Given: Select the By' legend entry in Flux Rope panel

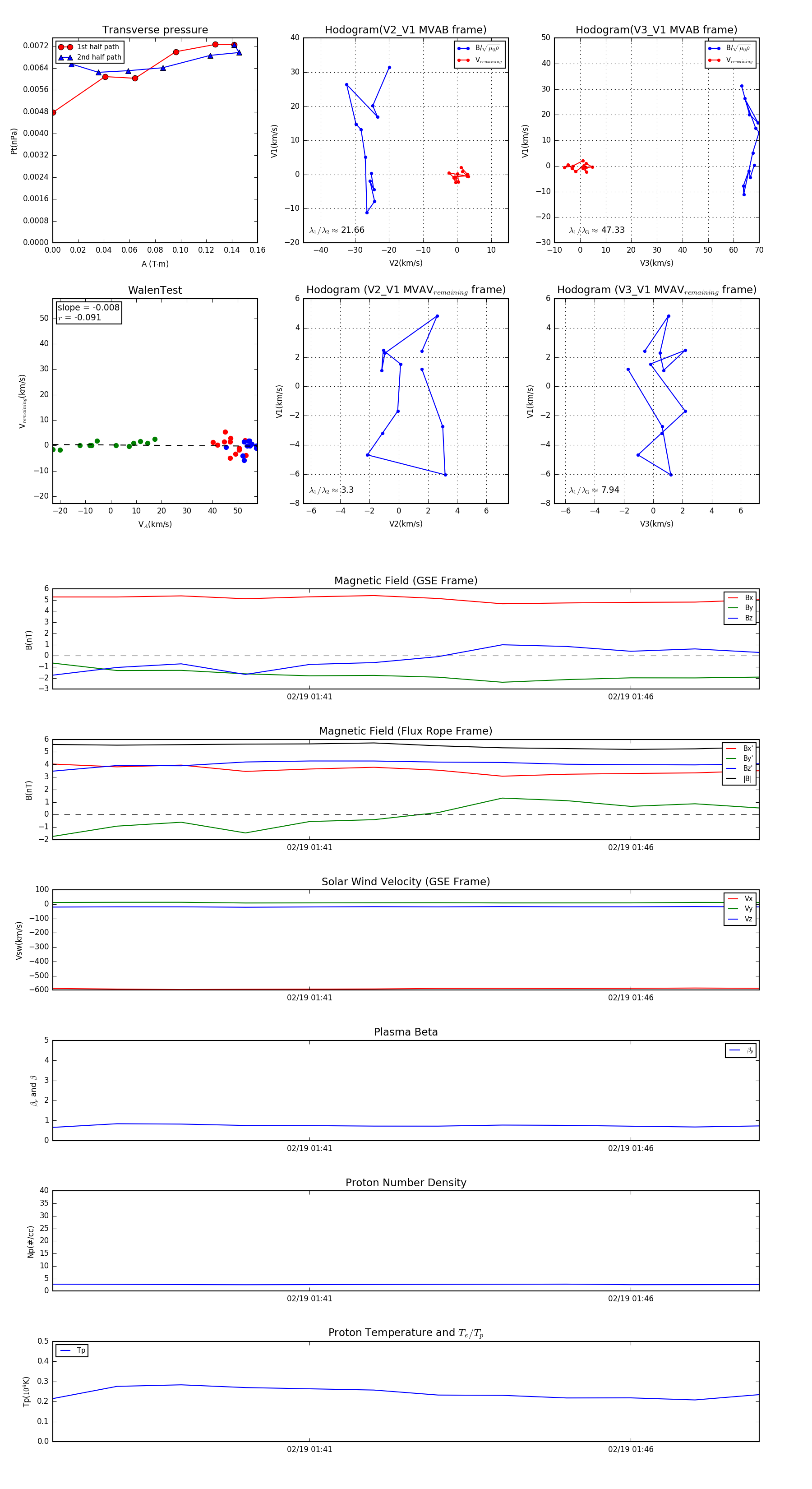Looking at the screenshot, I should 739,758.
